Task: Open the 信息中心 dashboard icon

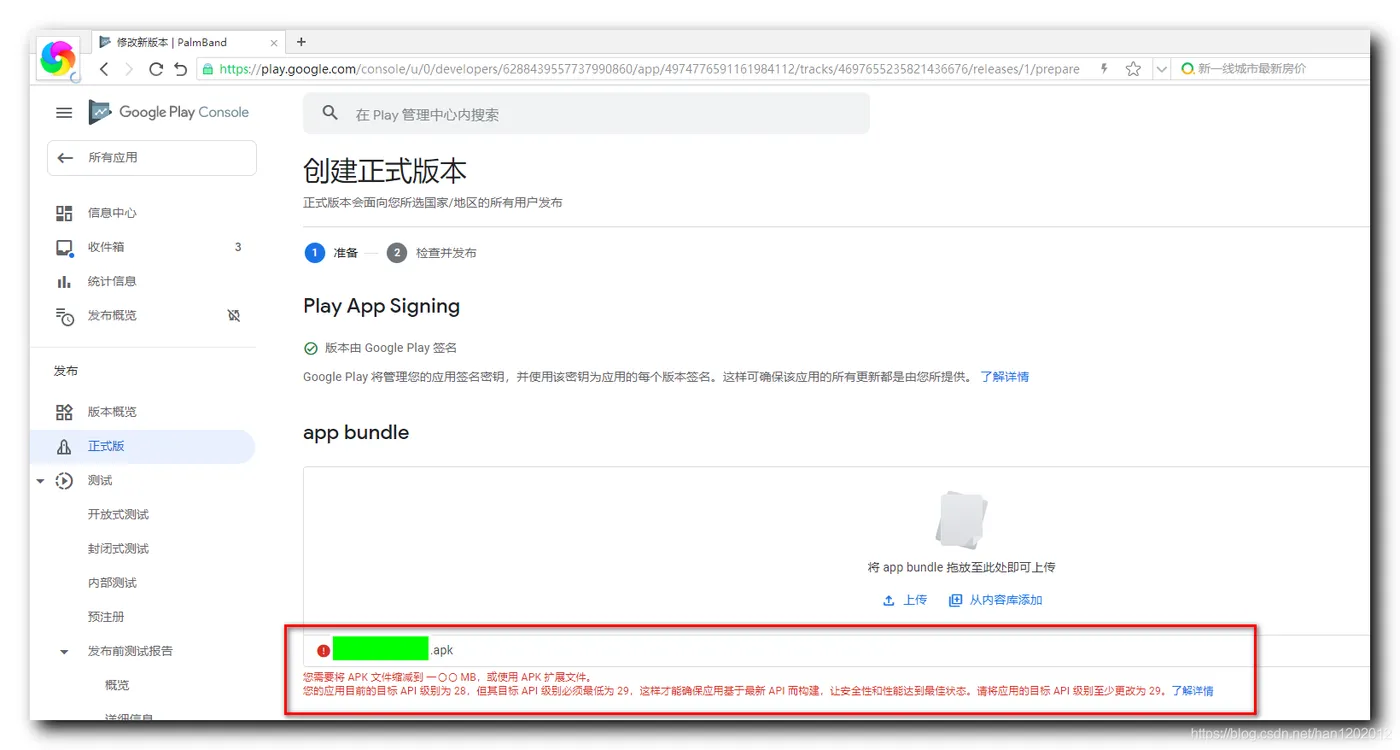Action: (64, 212)
